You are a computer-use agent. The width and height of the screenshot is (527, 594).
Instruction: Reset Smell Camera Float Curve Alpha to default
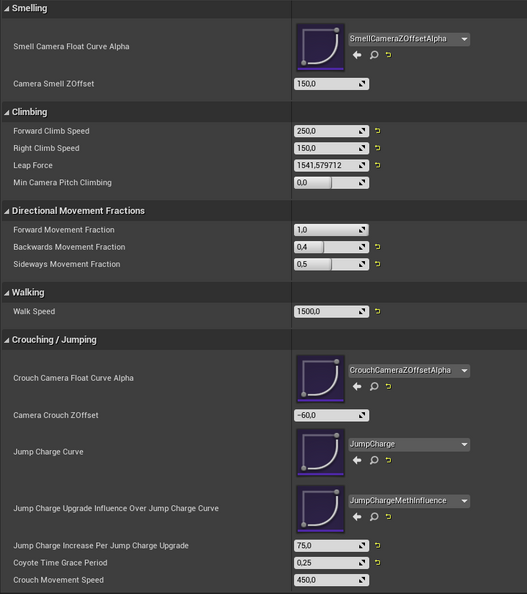388,55
